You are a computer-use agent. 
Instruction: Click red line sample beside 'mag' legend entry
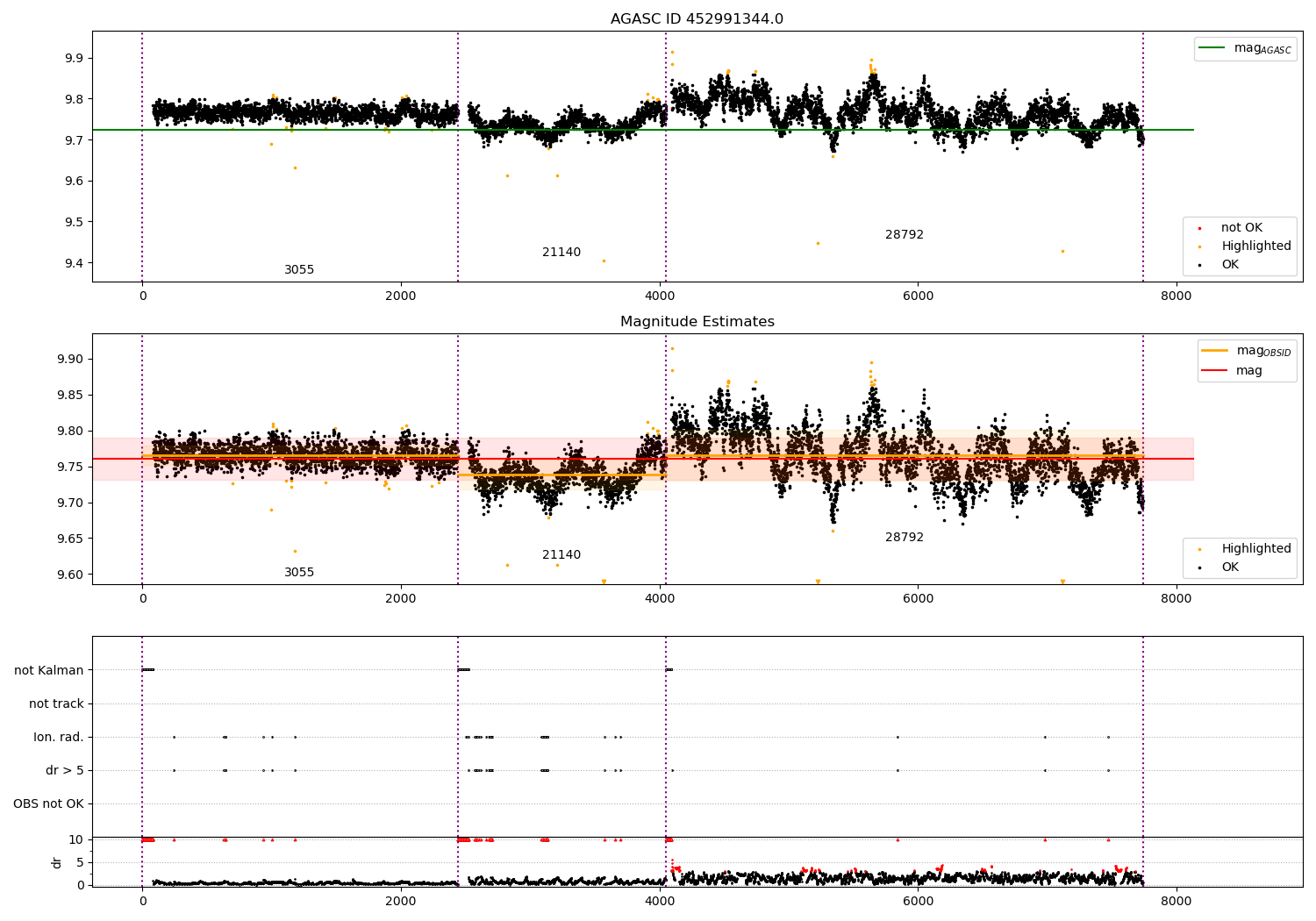point(1214,370)
